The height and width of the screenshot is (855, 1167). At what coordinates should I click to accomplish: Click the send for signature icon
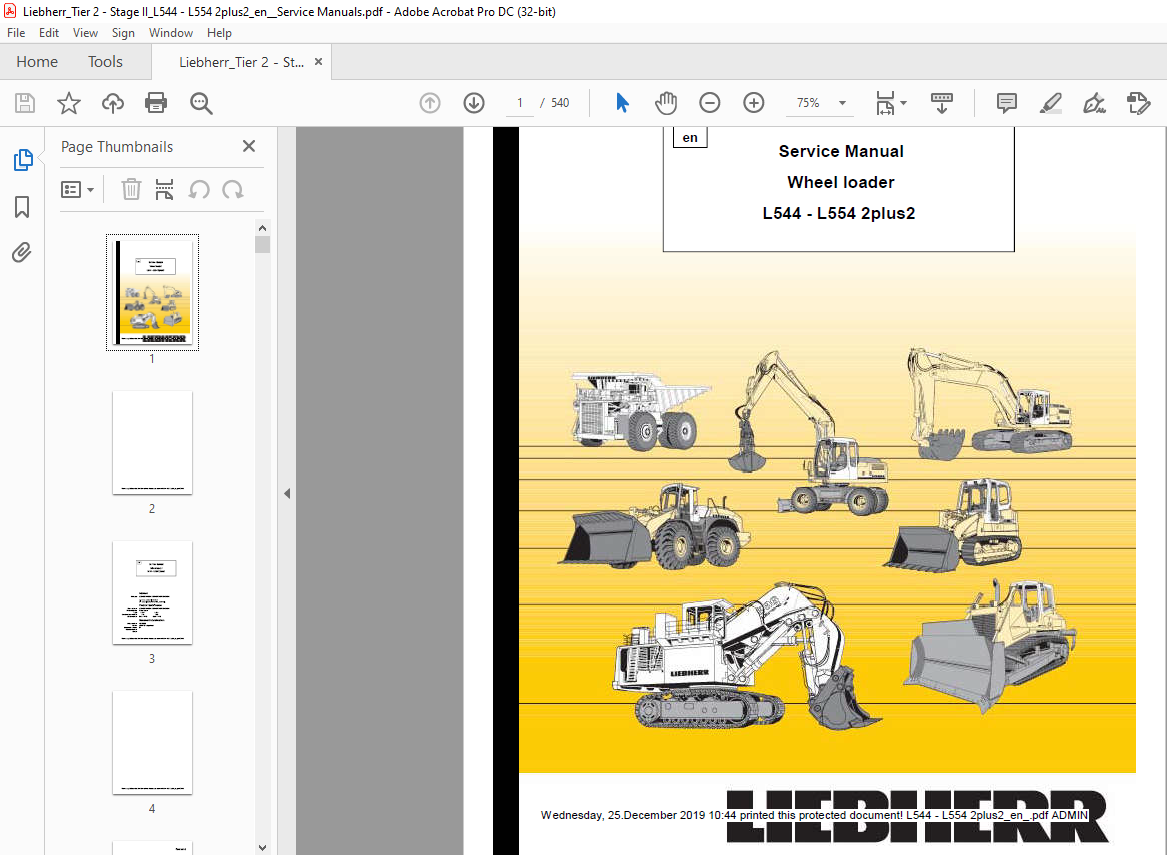1139,103
